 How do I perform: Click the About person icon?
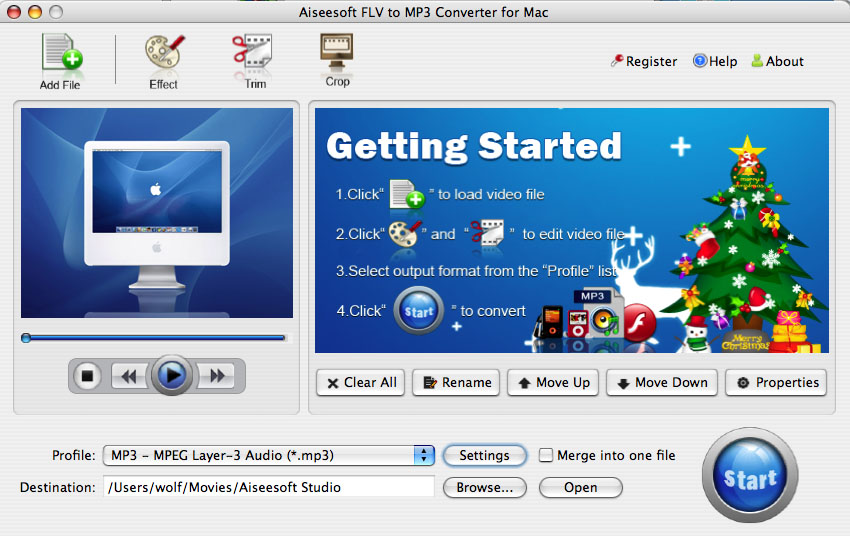pyautogui.click(x=757, y=61)
